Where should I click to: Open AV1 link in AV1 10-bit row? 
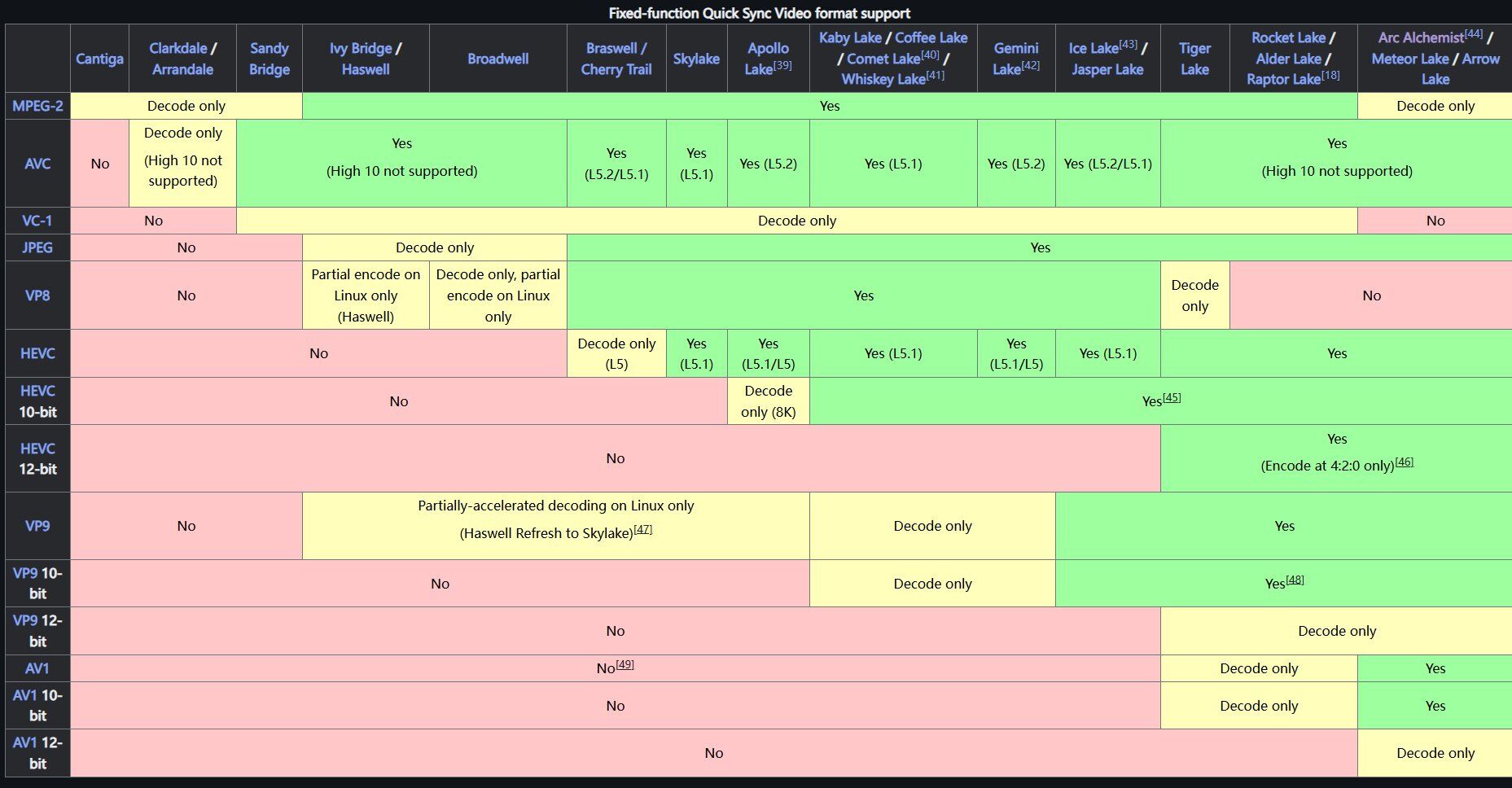(x=25, y=695)
